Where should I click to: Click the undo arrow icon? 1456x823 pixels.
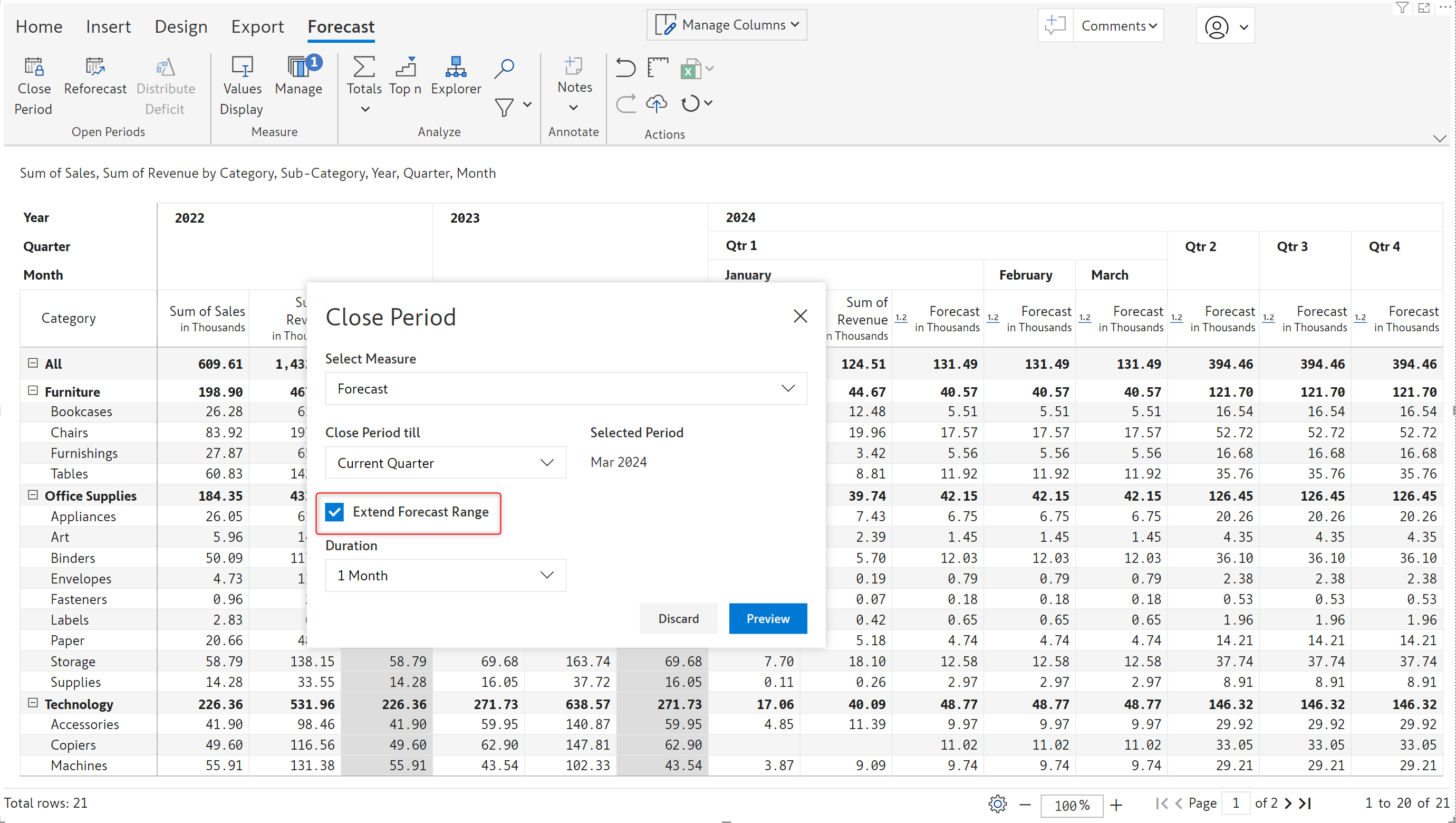625,68
